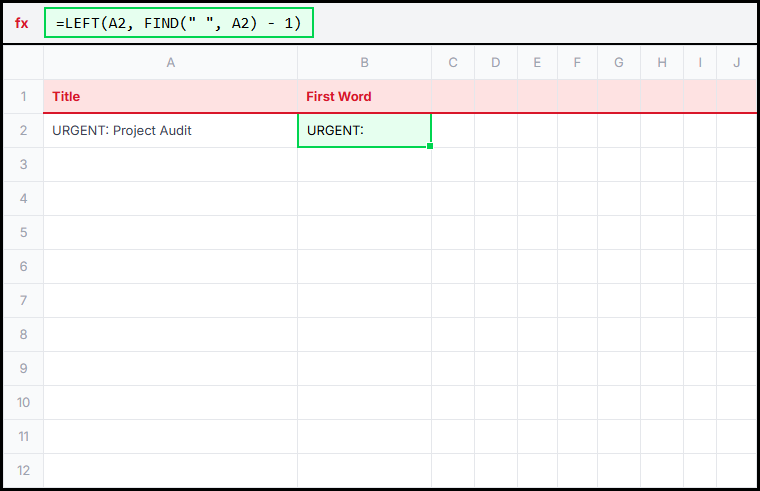
Task: Select row 12 header
Action: (x=23, y=470)
